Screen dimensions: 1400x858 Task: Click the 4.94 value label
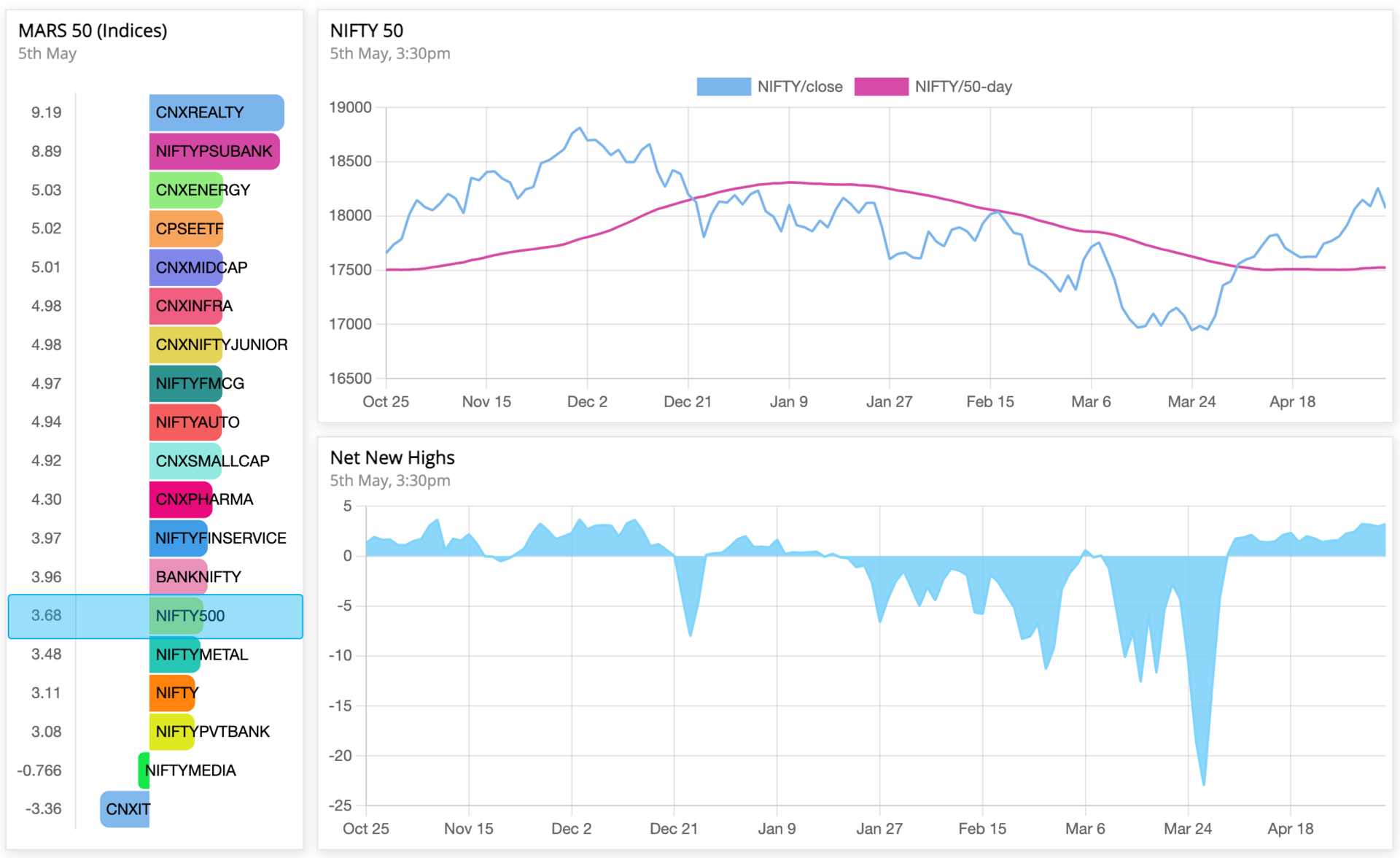[x=46, y=422]
